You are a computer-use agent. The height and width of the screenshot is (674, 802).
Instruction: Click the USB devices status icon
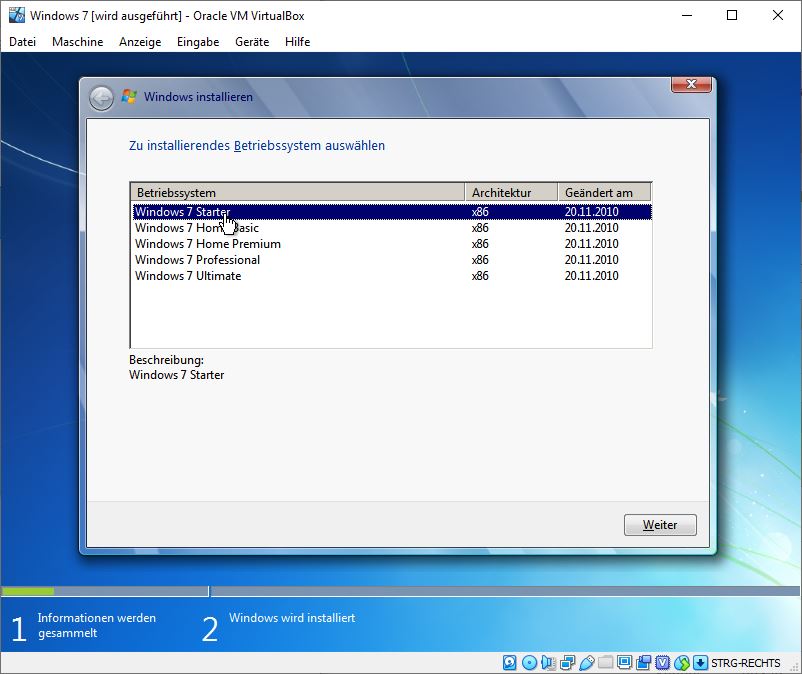coord(586,663)
